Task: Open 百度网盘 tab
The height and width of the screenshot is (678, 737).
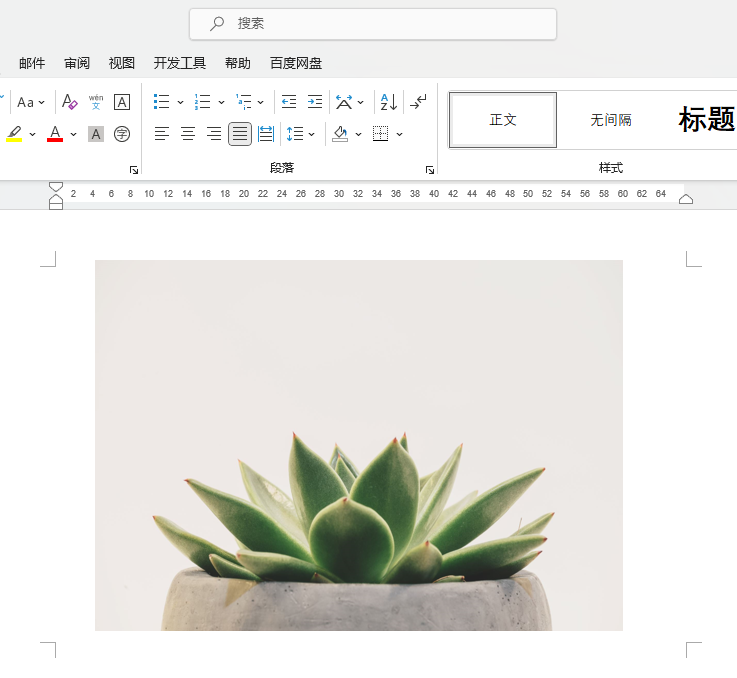Action: tap(296, 63)
